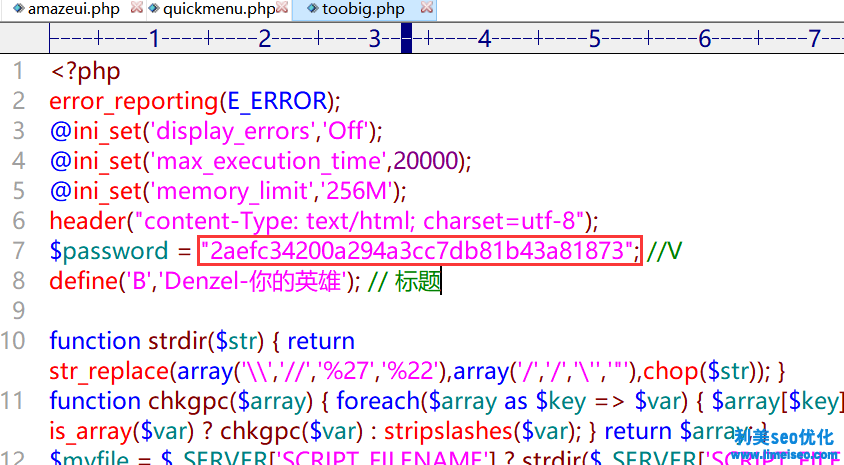Click the amazeui.php file icon
This screenshot has width=844, height=465.
(19, 8)
